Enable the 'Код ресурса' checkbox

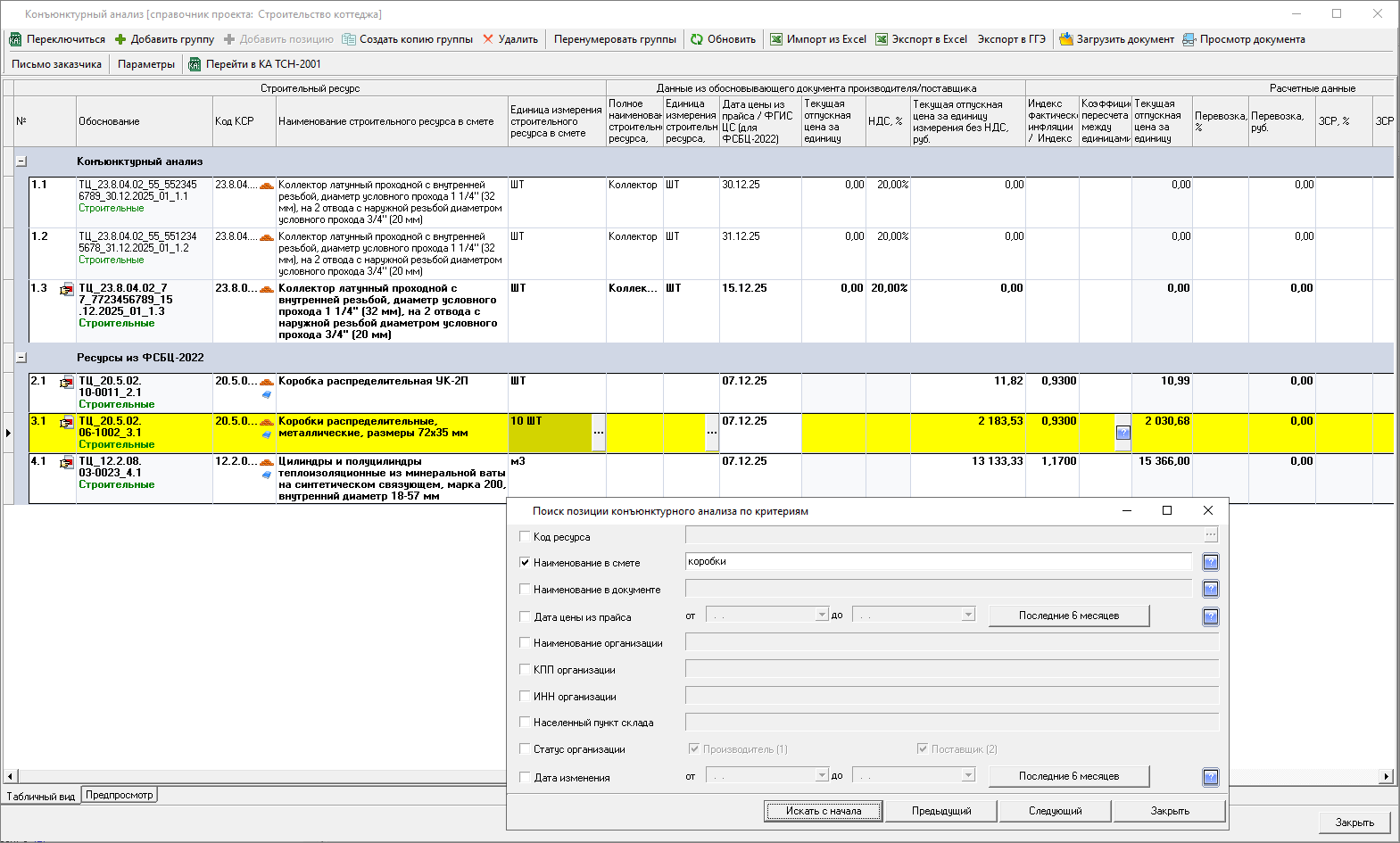(x=525, y=537)
